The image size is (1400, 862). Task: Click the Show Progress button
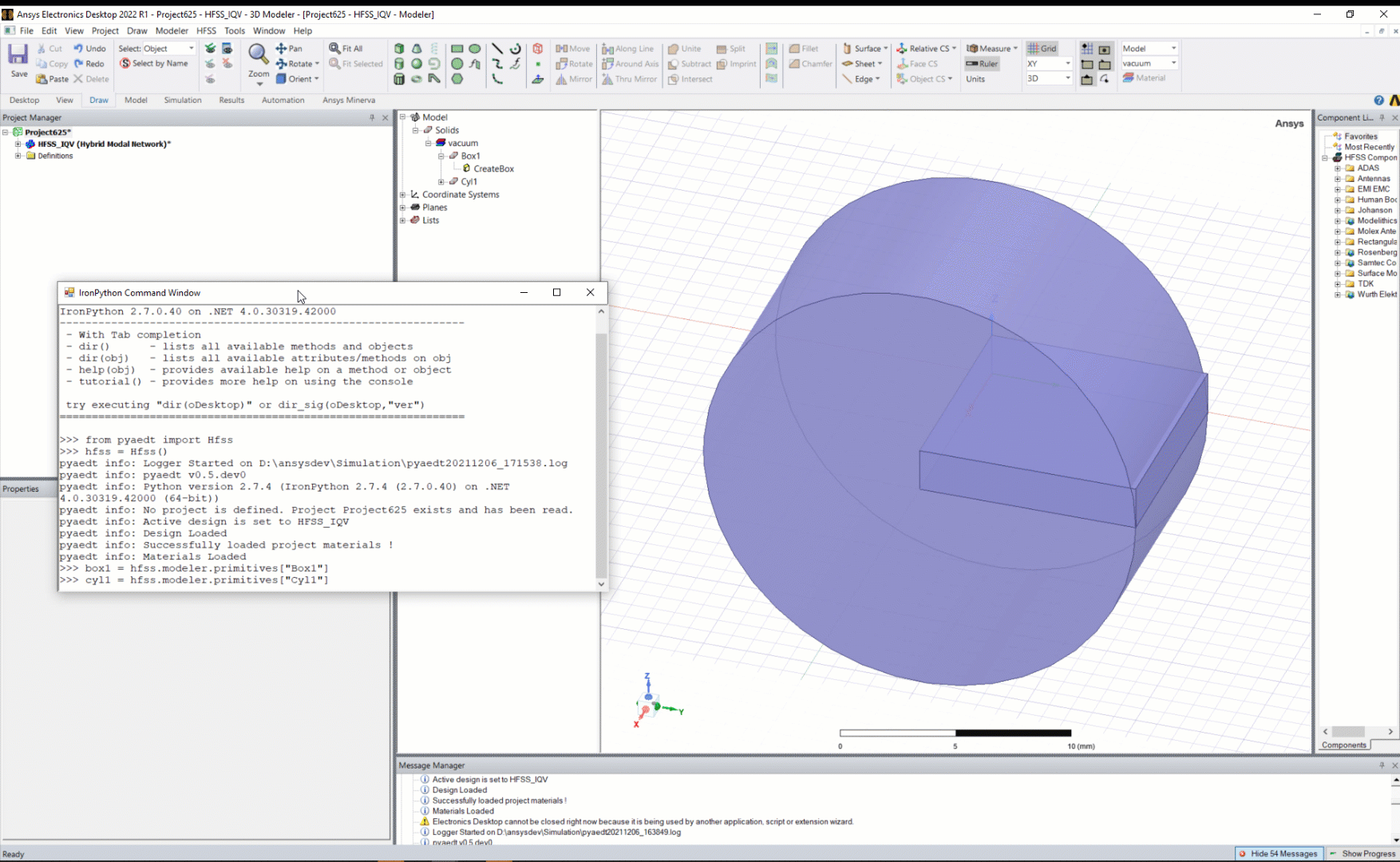tap(1362, 853)
